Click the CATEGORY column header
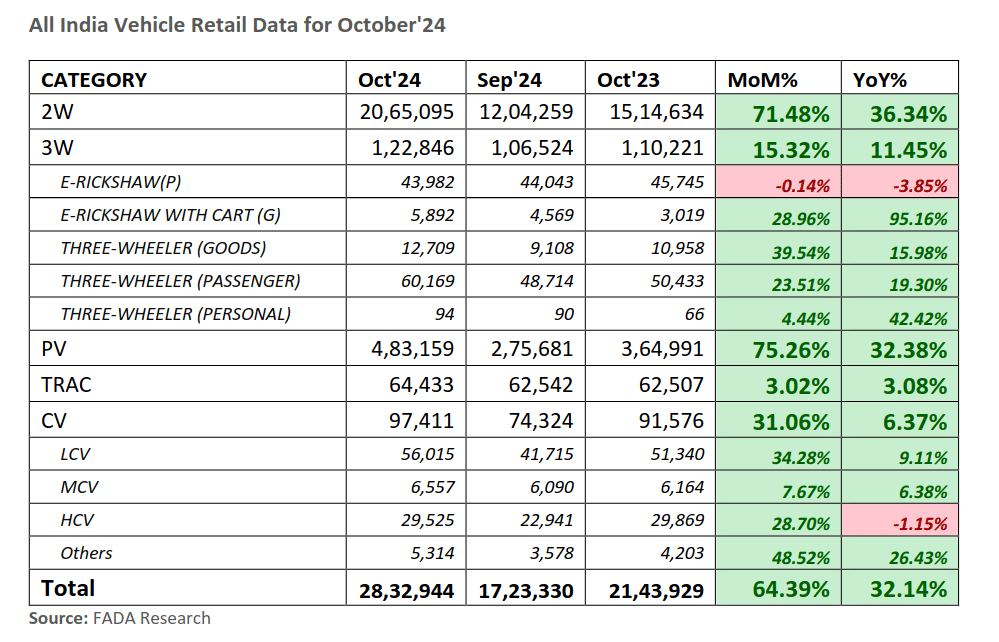 click(x=94, y=80)
